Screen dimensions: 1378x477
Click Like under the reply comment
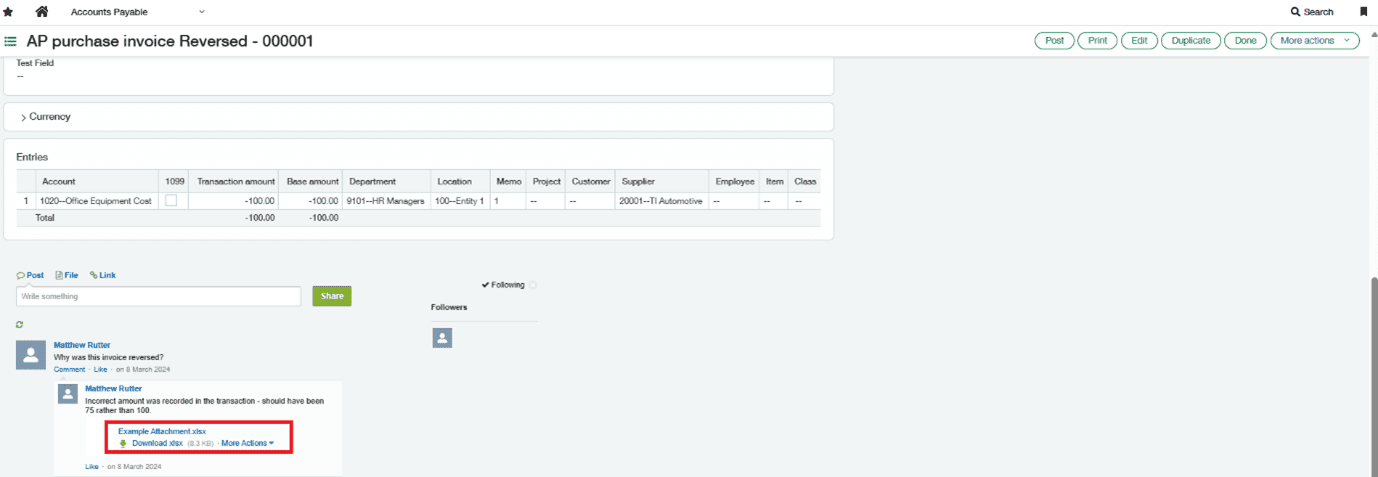tap(92, 467)
